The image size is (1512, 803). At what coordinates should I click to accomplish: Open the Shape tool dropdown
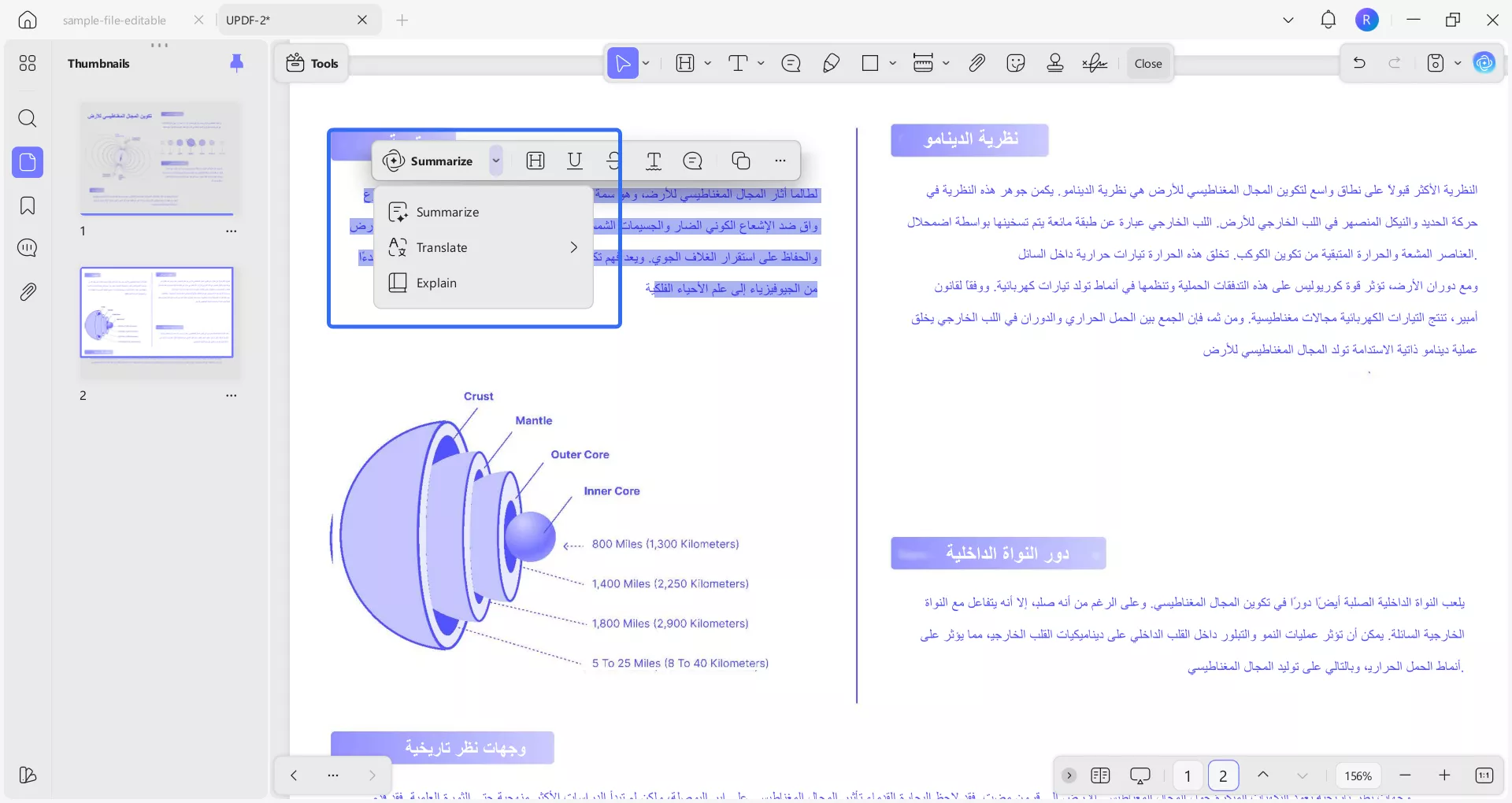pos(892,63)
